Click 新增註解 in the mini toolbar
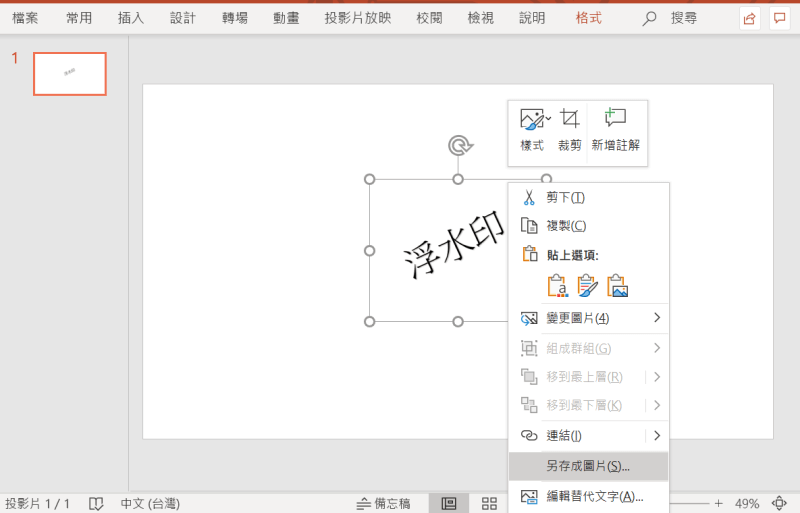This screenshot has width=800, height=513. pos(616,131)
